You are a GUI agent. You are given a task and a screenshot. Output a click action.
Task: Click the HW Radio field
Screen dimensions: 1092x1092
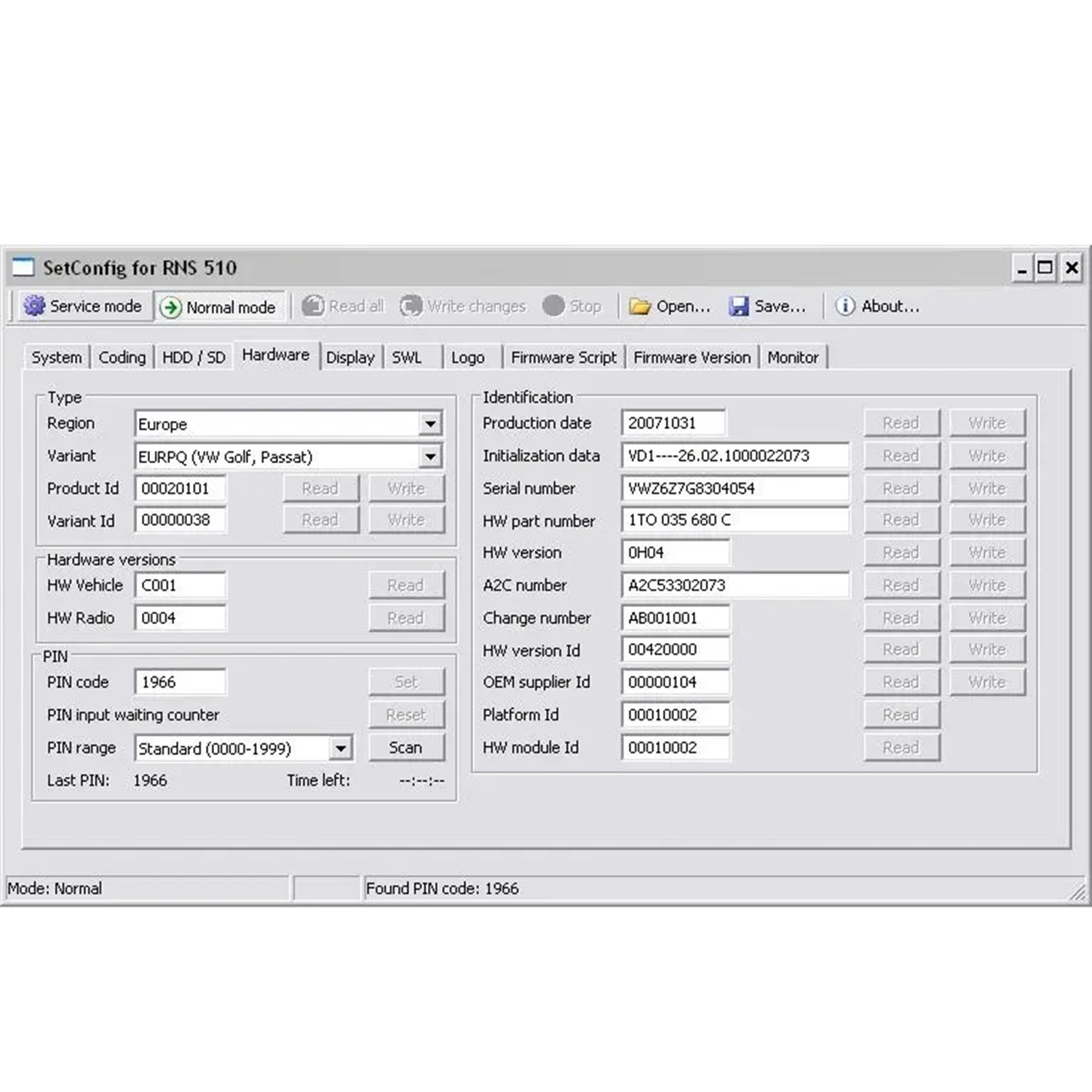click(180, 618)
